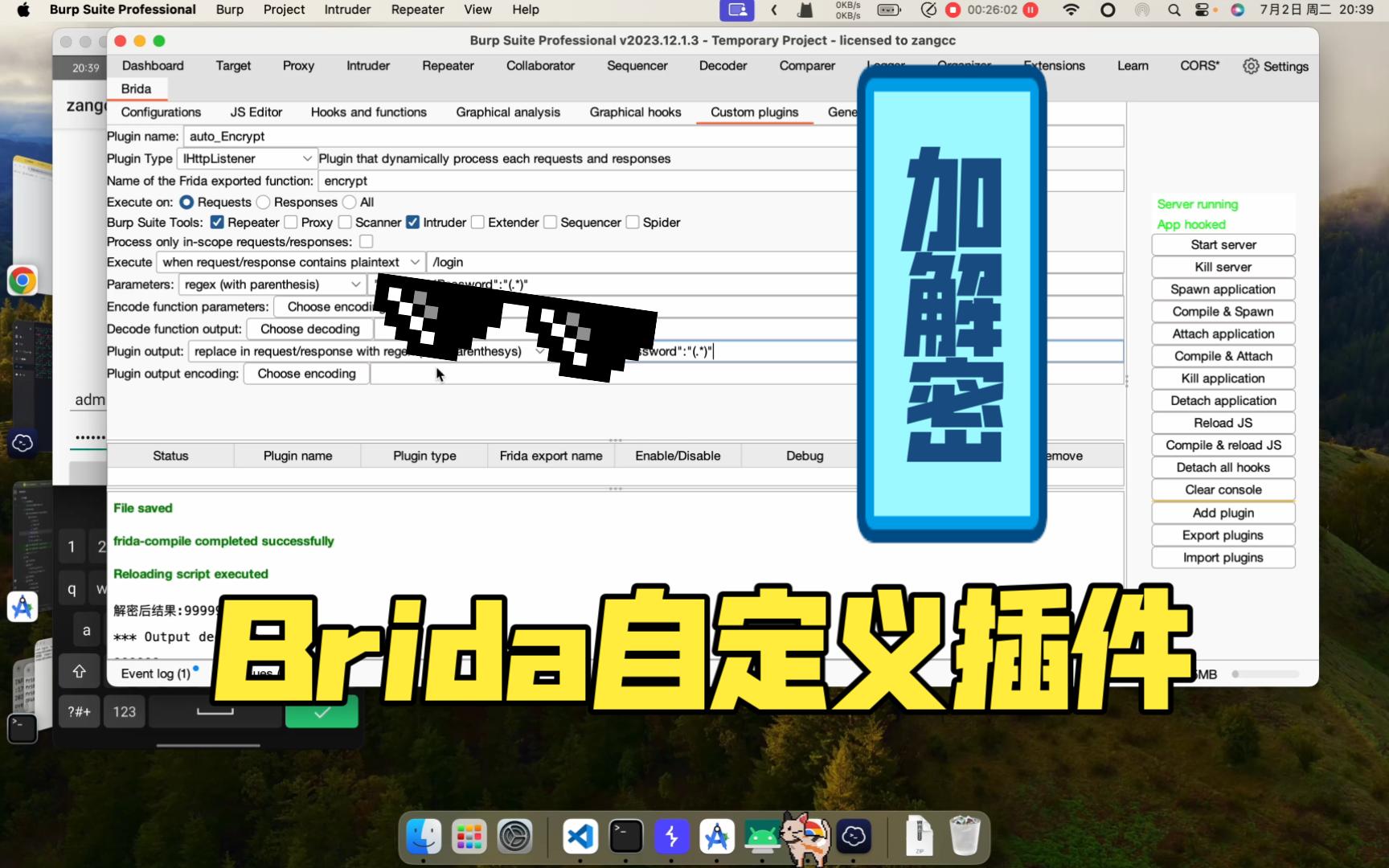The image size is (1389, 868).
Task: Open System Settings from the Dock
Action: point(515,837)
